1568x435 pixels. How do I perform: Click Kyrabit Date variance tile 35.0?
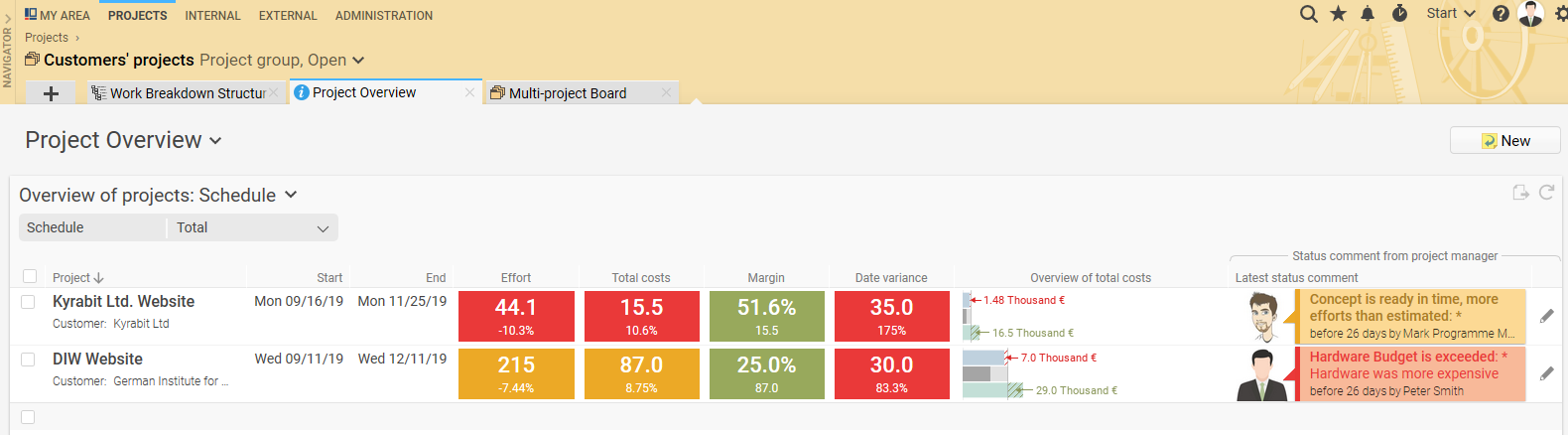891,316
